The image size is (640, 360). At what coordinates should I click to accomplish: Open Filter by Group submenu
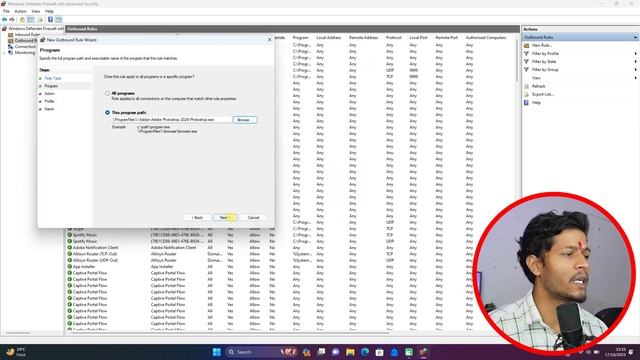click(x=580, y=70)
